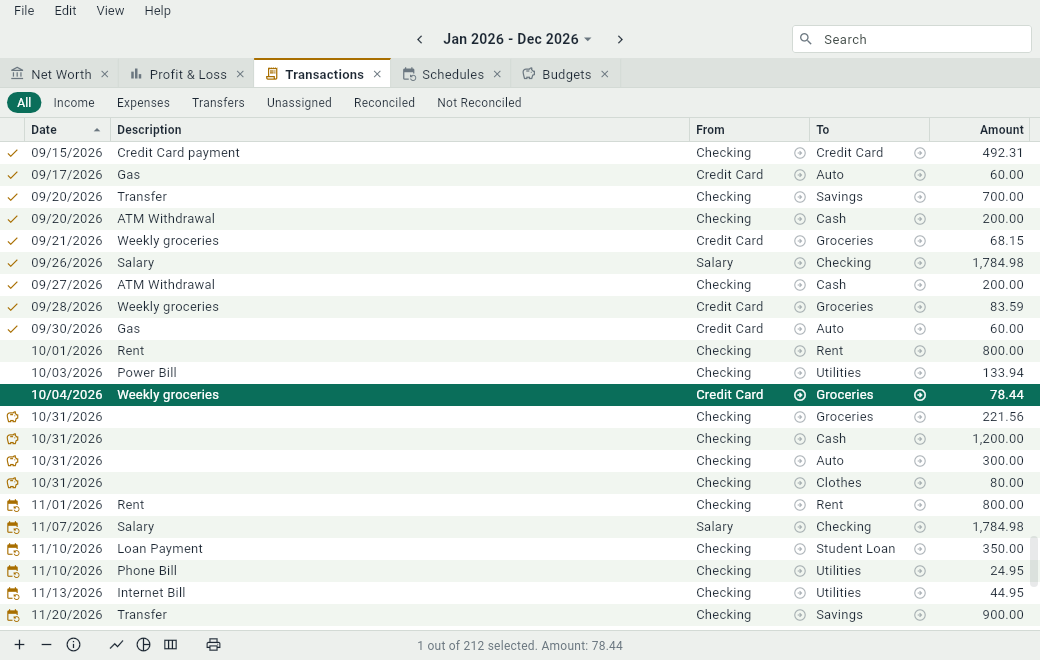Sort by the Amount column header
This screenshot has width=1040, height=660.
coord(980,130)
